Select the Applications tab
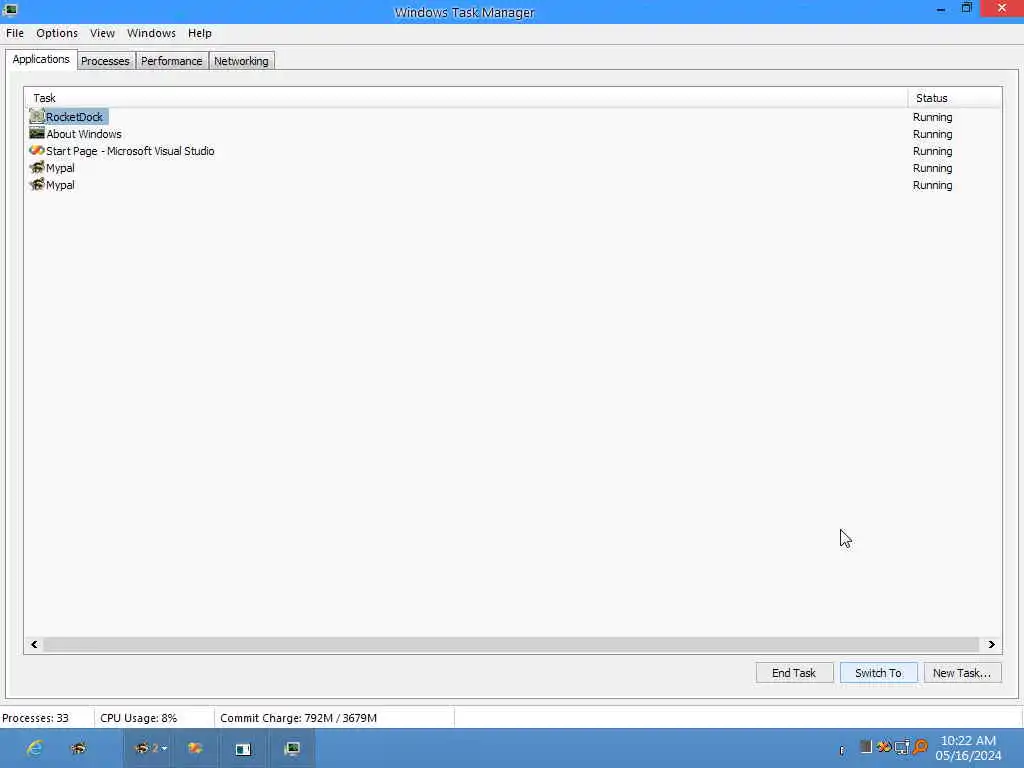 [x=41, y=59]
